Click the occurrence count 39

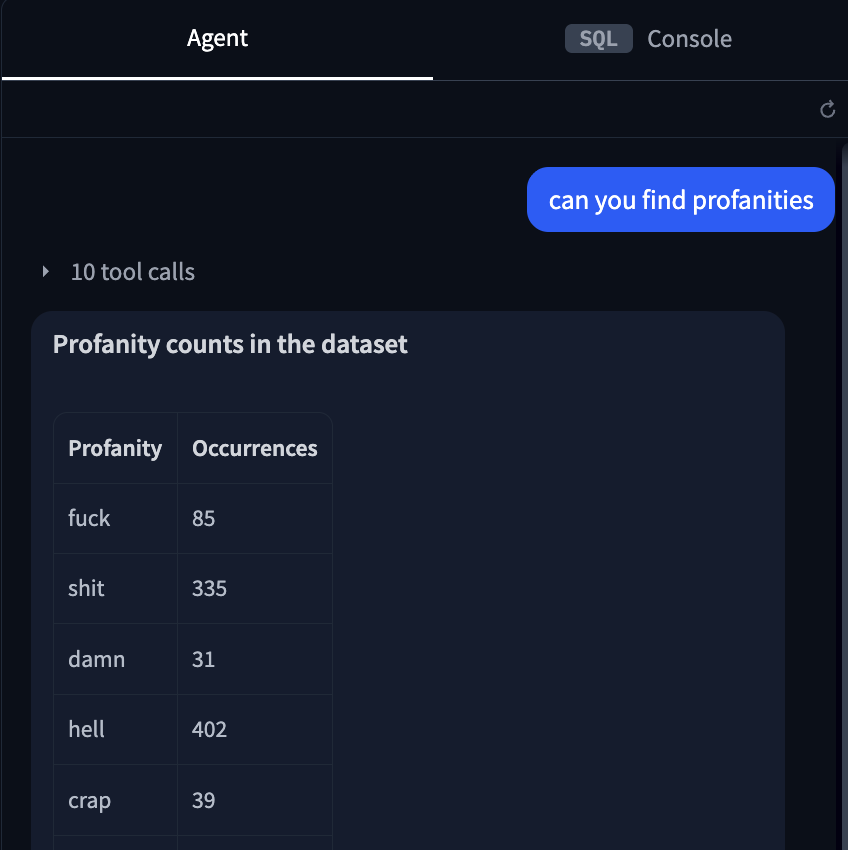coord(204,800)
